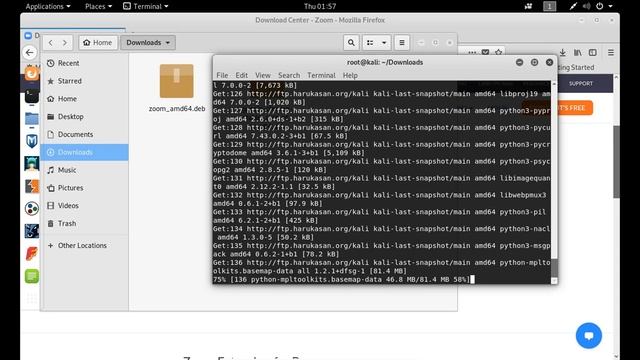The width and height of the screenshot is (640, 360).
Task: Go back in the file manager
Action: coord(51,42)
